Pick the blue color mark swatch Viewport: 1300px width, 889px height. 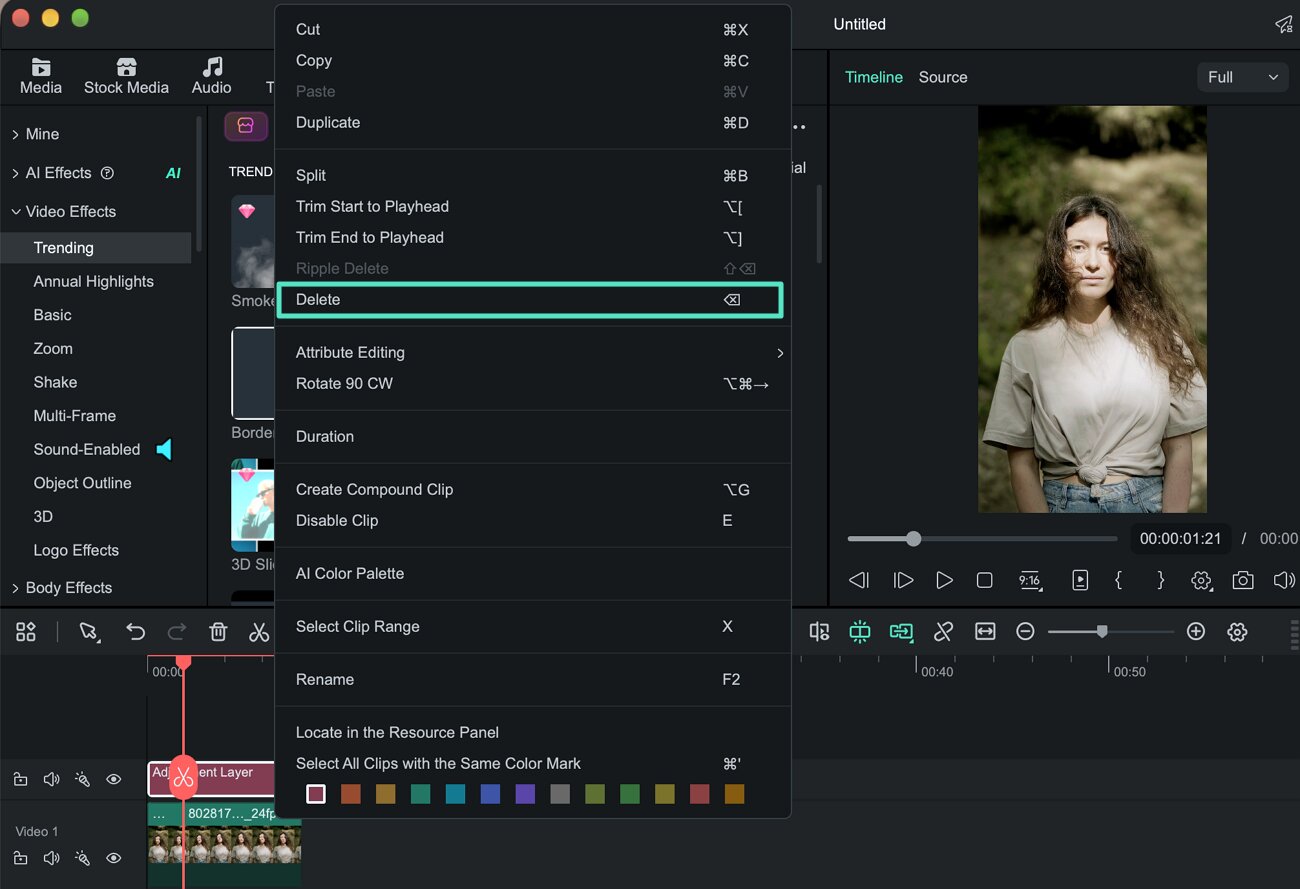(490, 794)
